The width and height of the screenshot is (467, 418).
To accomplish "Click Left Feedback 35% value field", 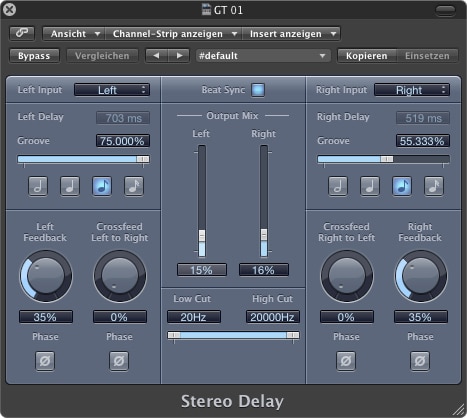I will (x=46, y=317).
